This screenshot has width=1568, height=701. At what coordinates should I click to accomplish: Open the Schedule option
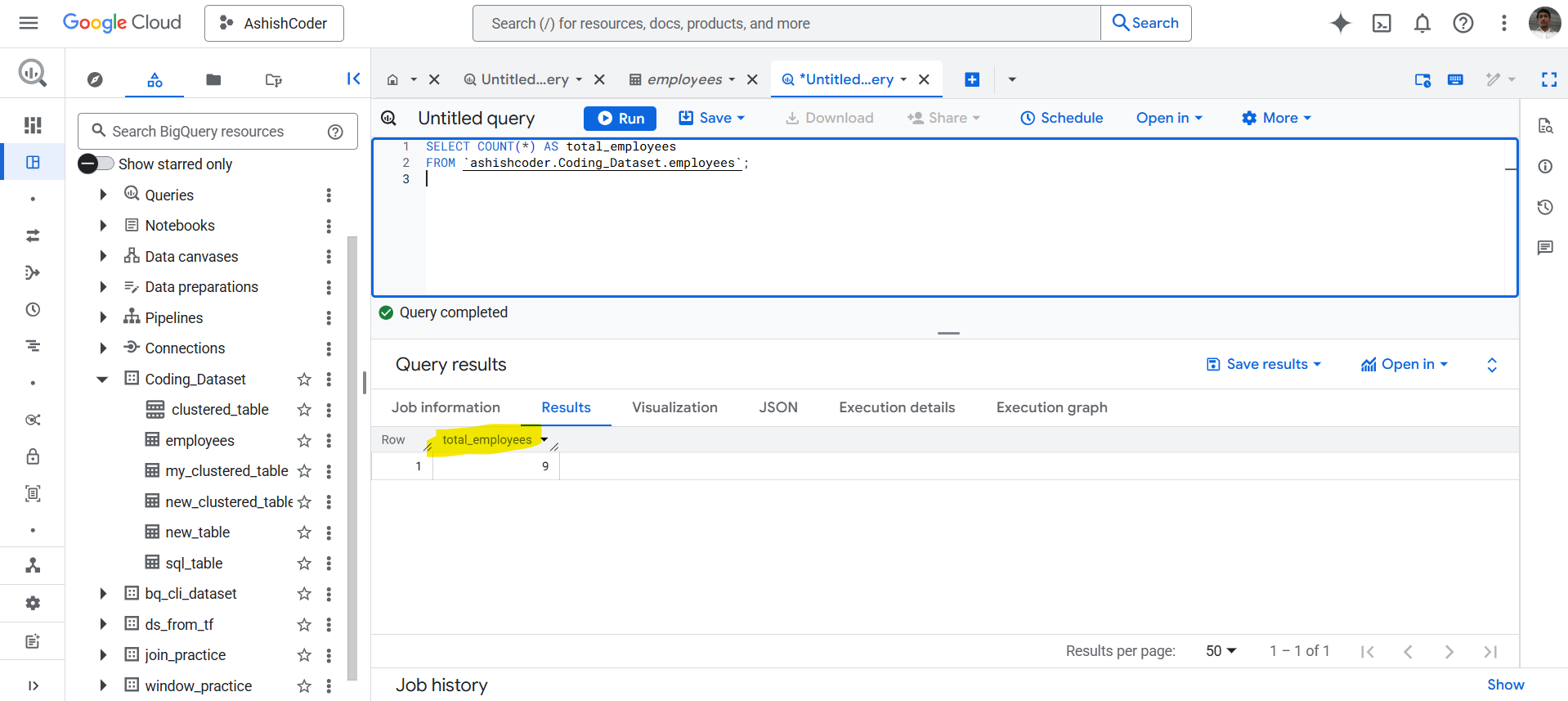tap(1062, 118)
